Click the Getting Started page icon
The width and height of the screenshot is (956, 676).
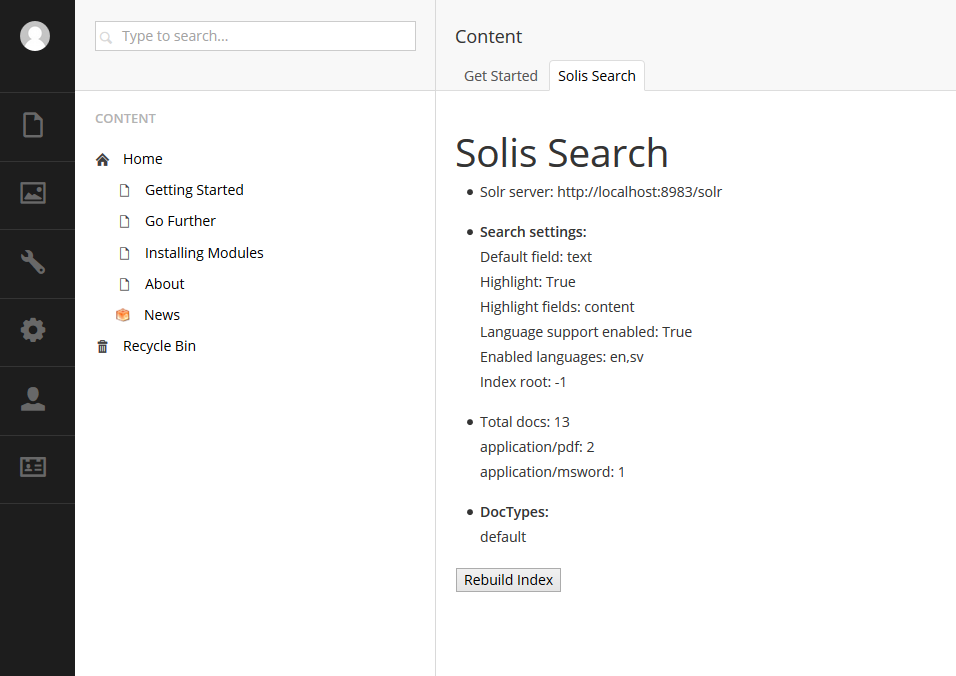(124, 191)
